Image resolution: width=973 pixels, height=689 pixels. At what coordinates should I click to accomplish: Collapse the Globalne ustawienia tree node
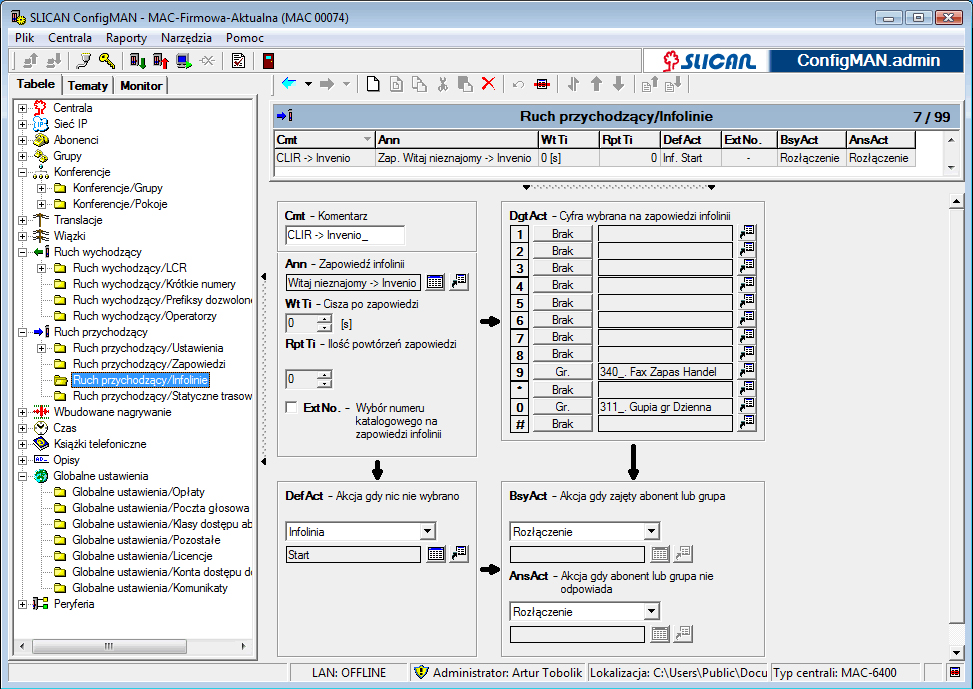point(22,476)
